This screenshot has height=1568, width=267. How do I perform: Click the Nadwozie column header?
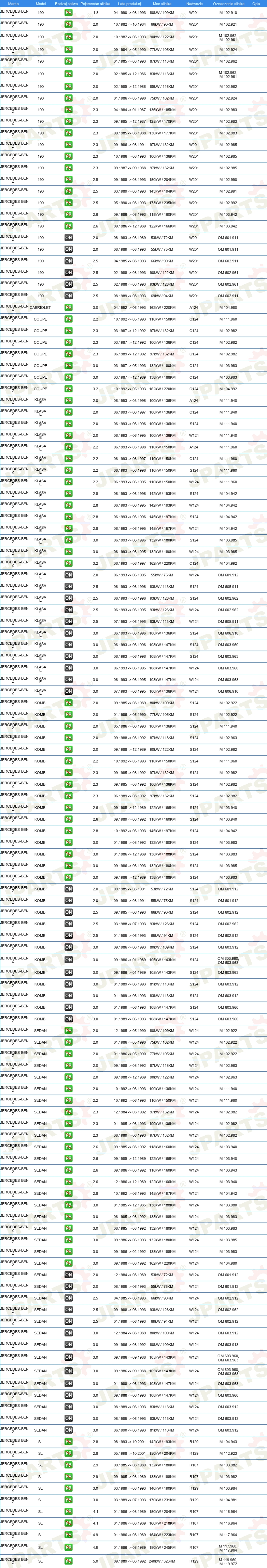point(194,4)
